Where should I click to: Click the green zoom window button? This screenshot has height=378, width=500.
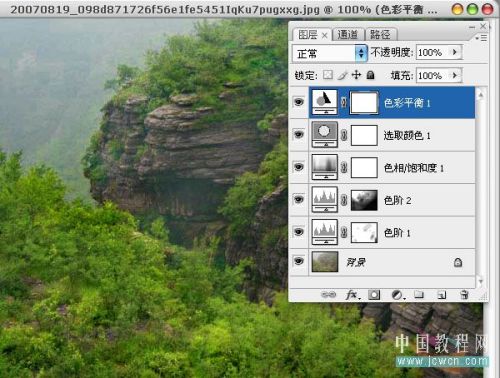(472, 9)
